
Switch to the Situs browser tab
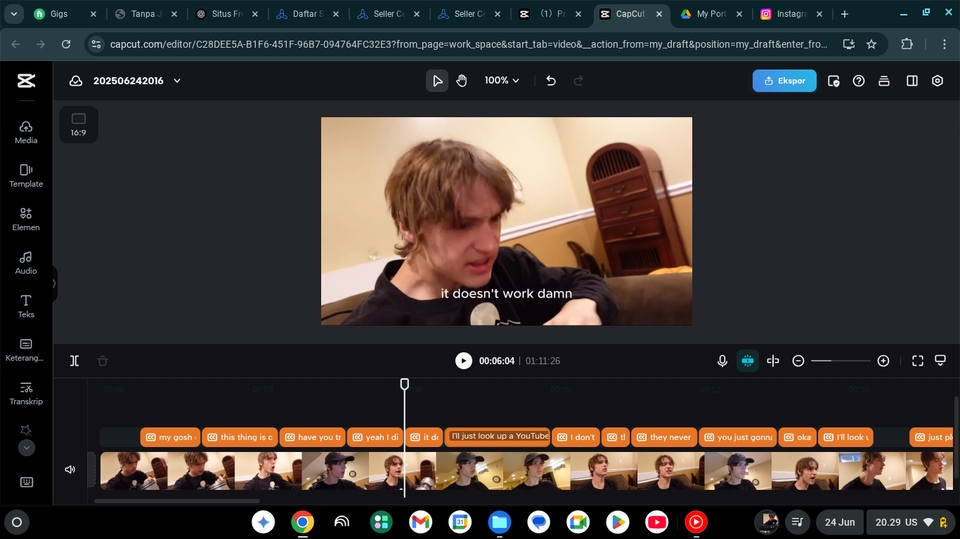point(227,13)
